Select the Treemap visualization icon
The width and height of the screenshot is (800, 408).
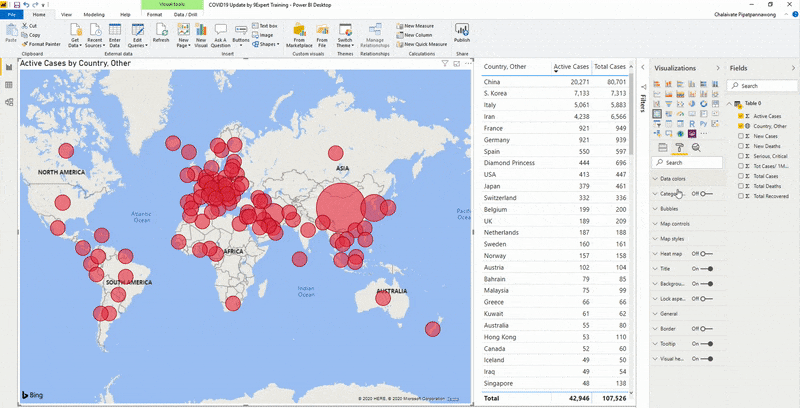click(x=715, y=104)
